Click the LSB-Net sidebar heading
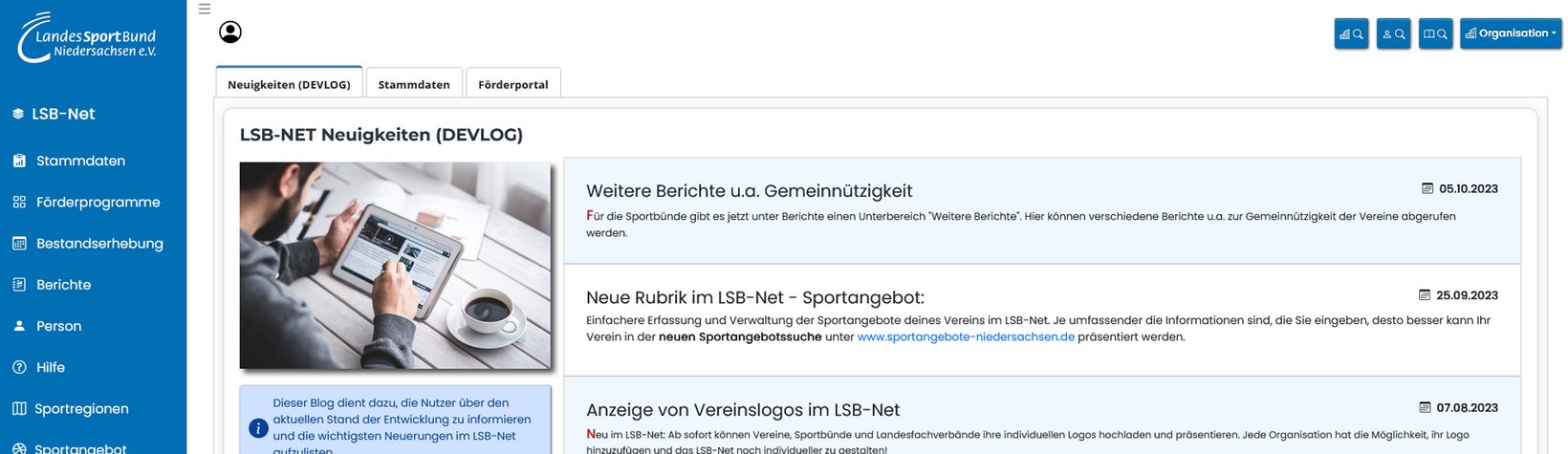This screenshot has height=454, width=1568. pyautogui.click(x=54, y=114)
